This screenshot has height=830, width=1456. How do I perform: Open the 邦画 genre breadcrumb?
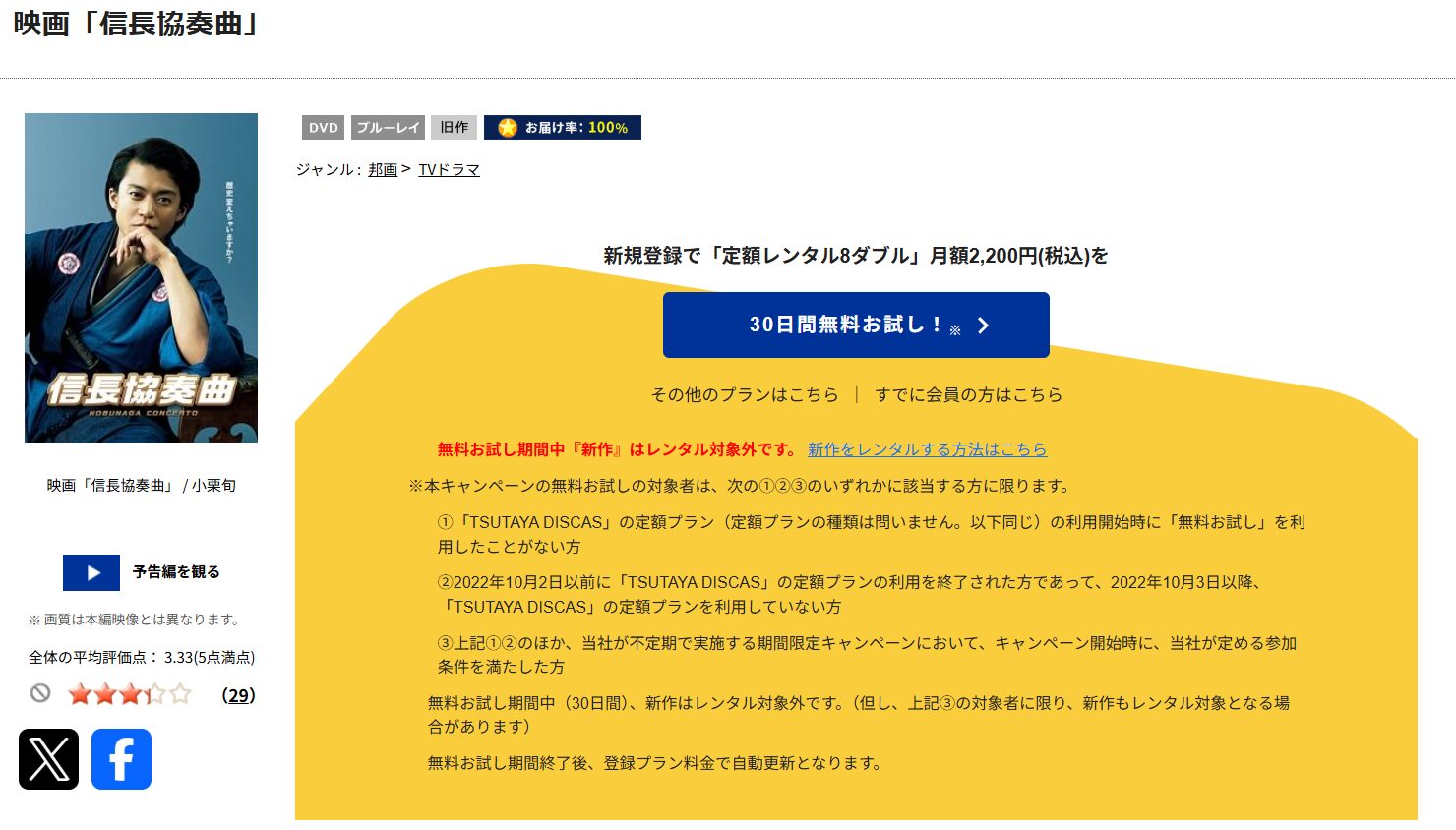(382, 169)
